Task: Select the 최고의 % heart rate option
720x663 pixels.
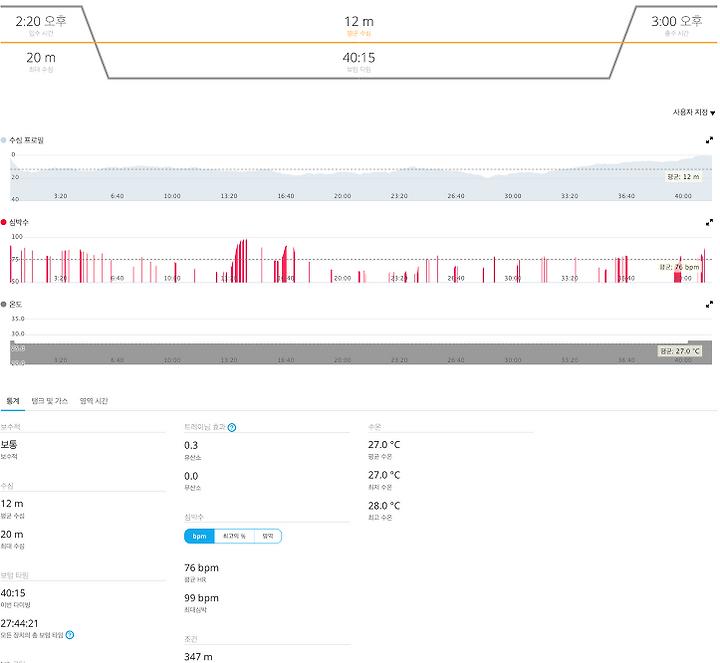Action: [x=234, y=536]
